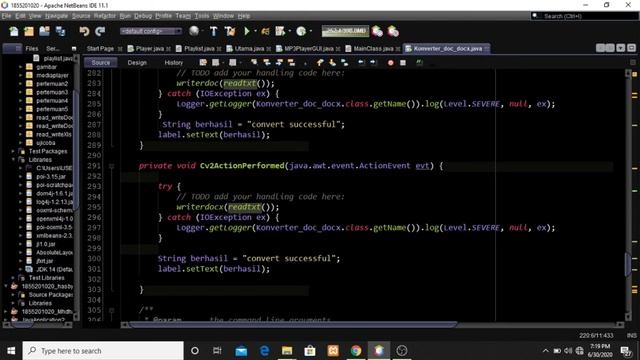Click the first profiler snapshot icon after memory bar

click(378, 31)
